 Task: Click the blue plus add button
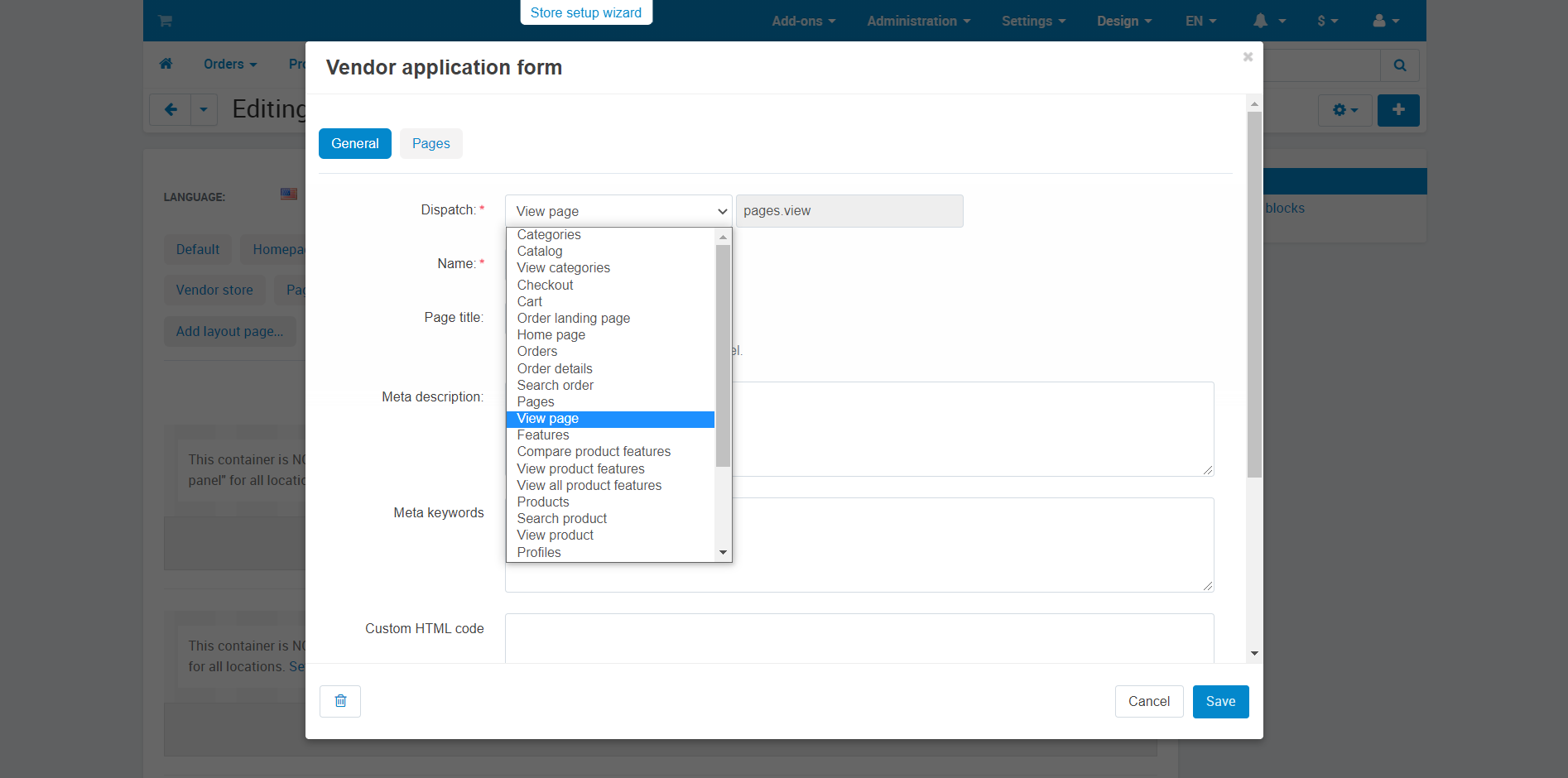1398,110
